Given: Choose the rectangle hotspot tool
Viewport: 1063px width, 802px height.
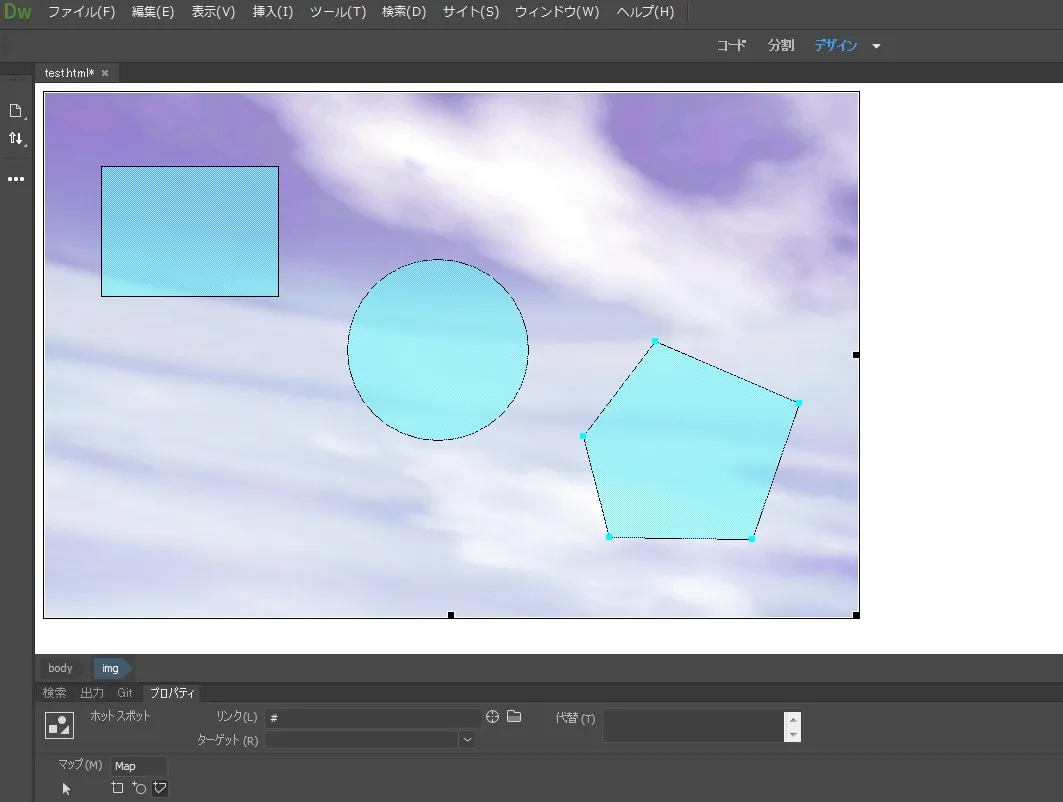Looking at the screenshot, I should tap(117, 788).
